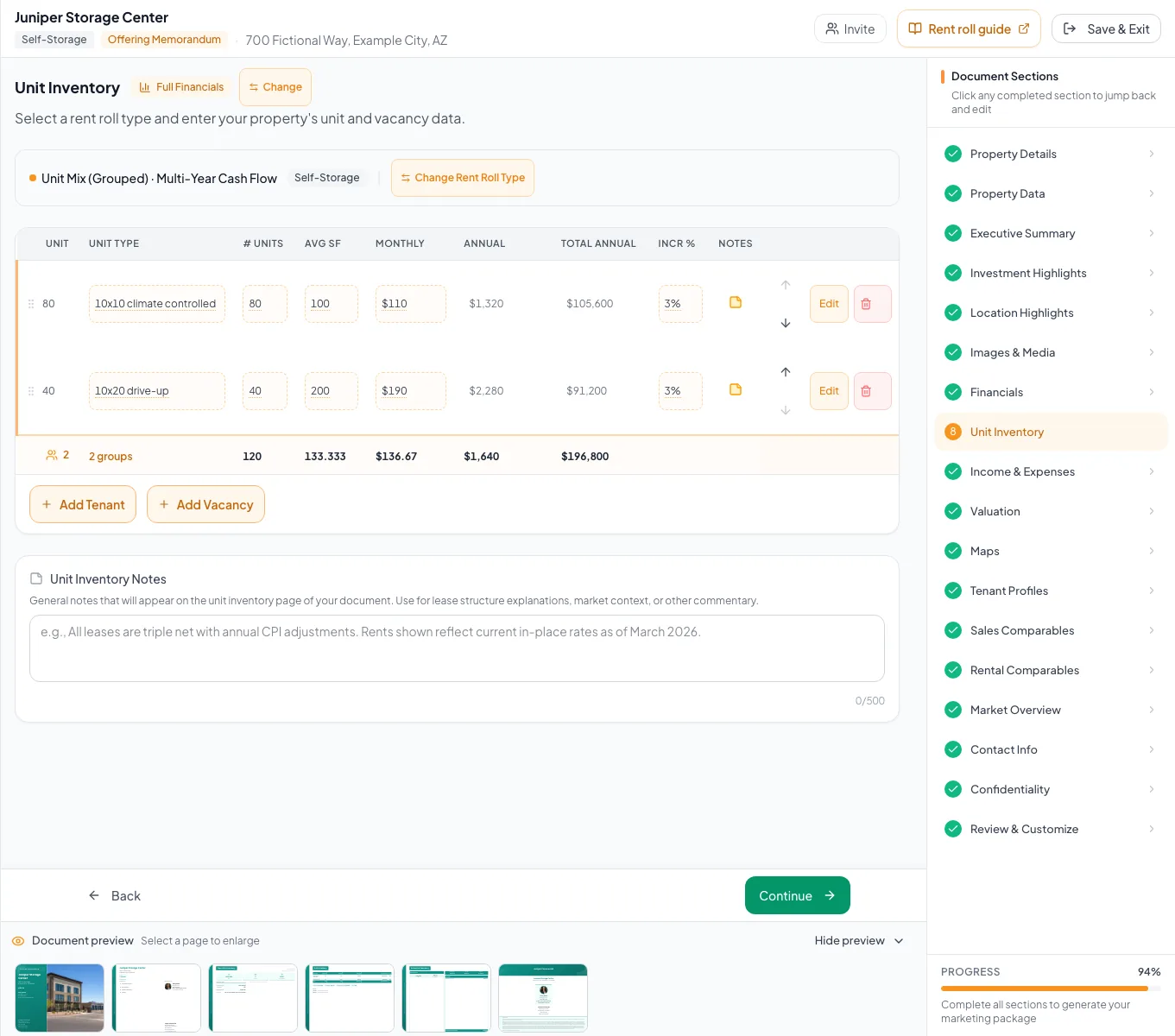
Task: Click the Confidentiality completed checkmark icon
Action: (953, 789)
